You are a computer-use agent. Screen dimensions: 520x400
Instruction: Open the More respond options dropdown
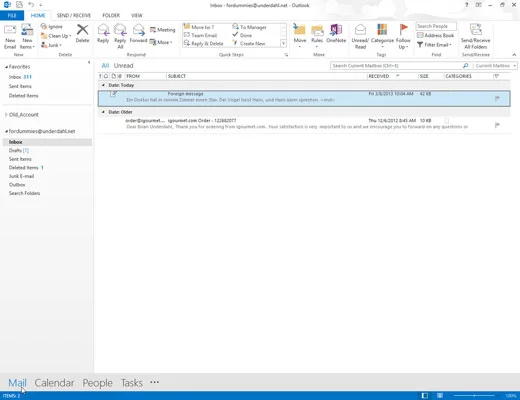[161, 42]
